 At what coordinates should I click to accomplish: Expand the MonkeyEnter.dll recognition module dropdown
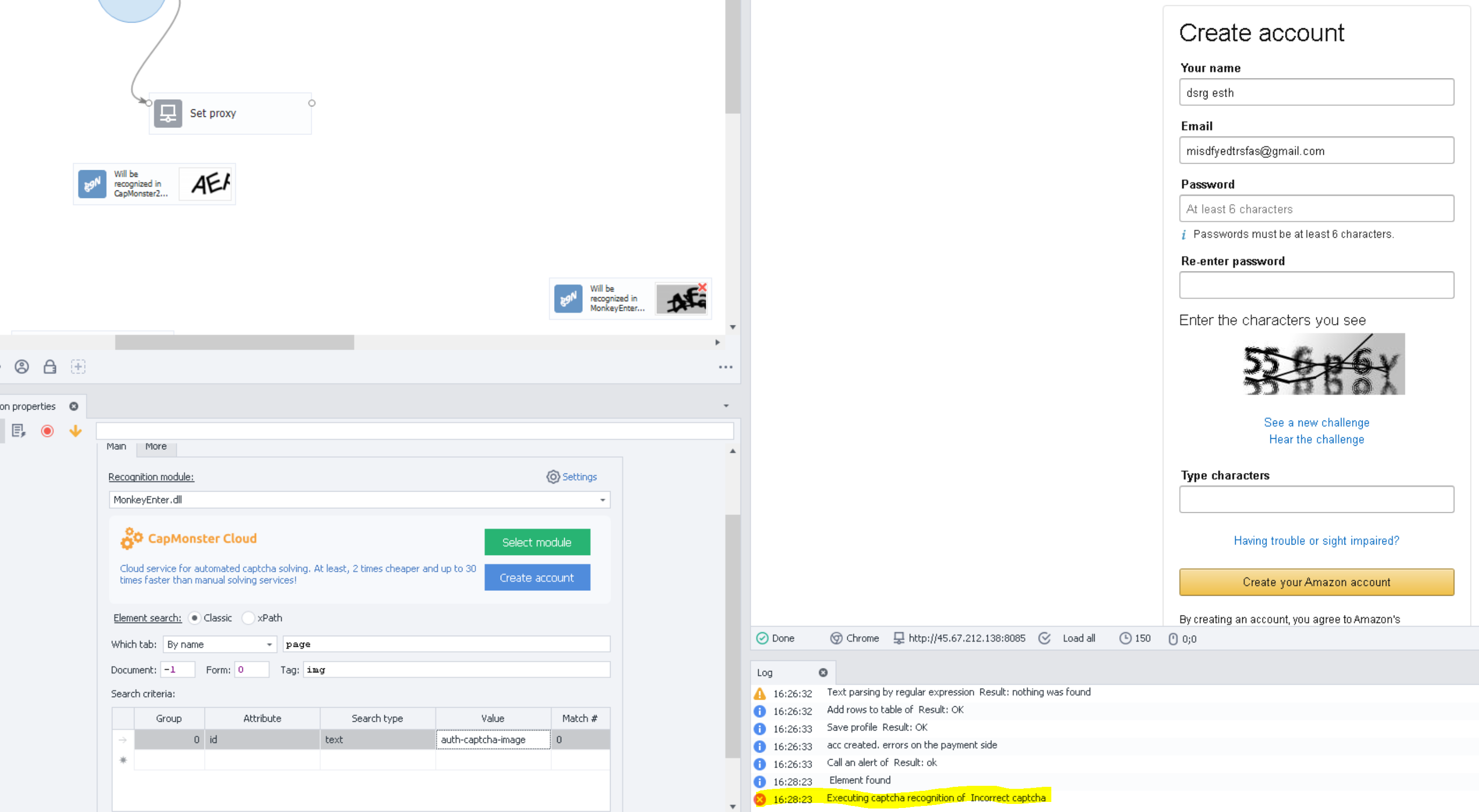point(602,500)
